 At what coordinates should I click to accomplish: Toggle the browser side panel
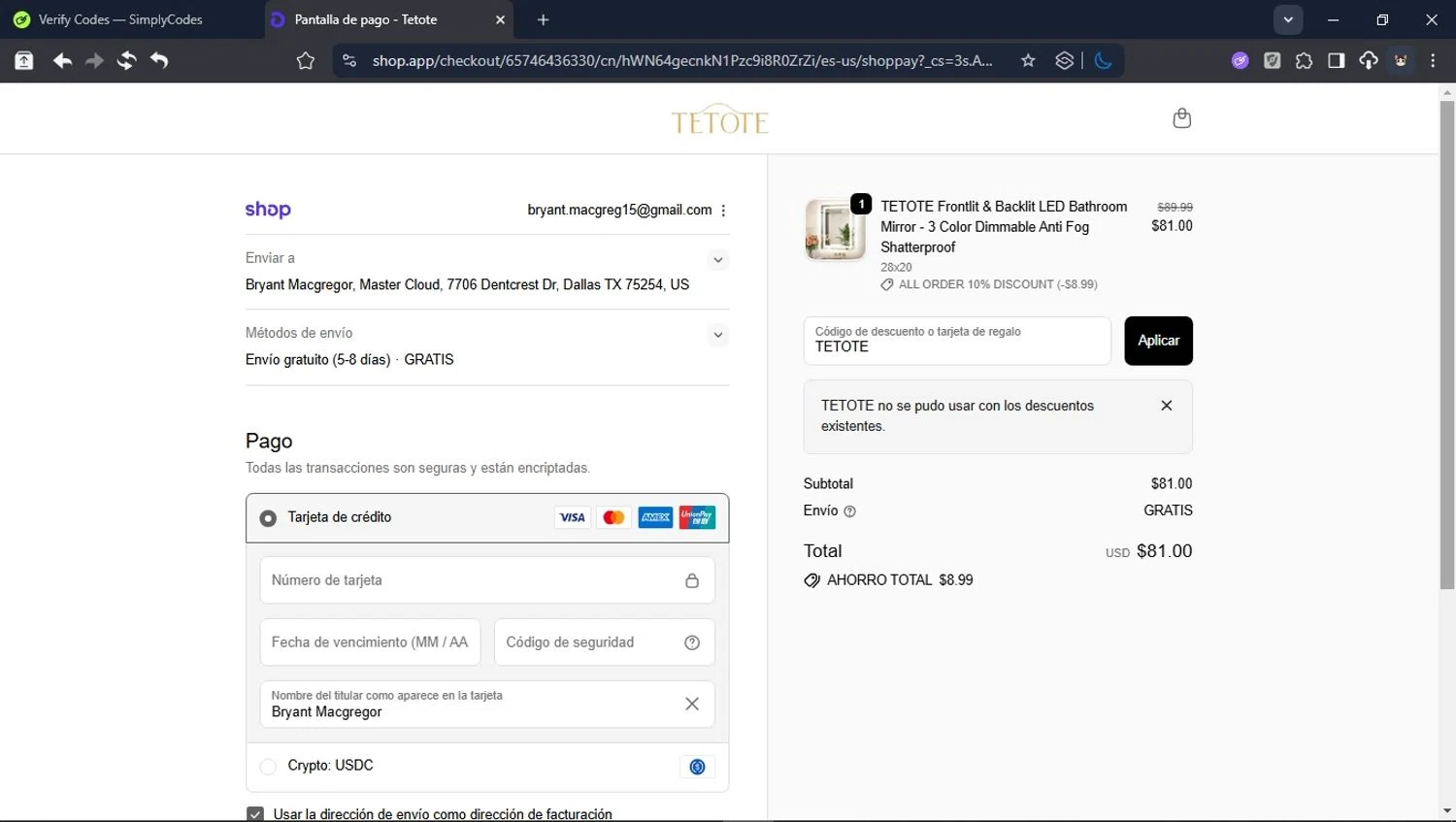[x=1336, y=60]
